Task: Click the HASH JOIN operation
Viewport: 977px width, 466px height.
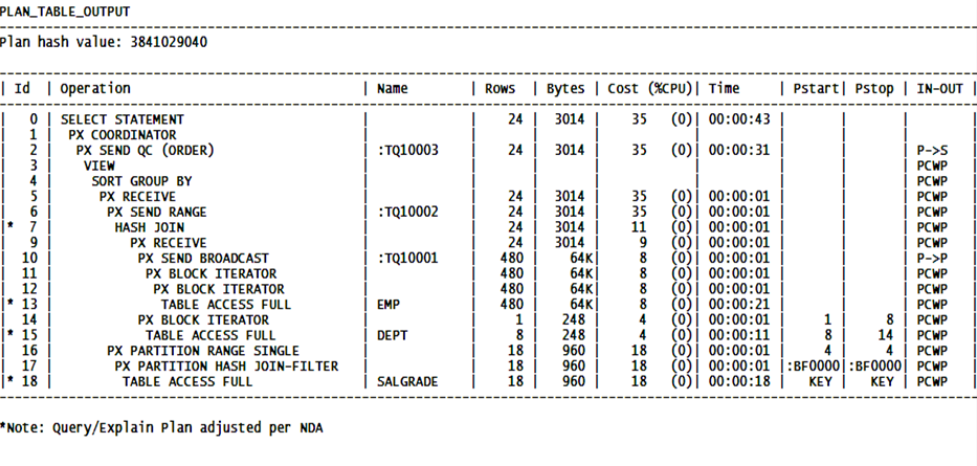Action: (x=149, y=227)
